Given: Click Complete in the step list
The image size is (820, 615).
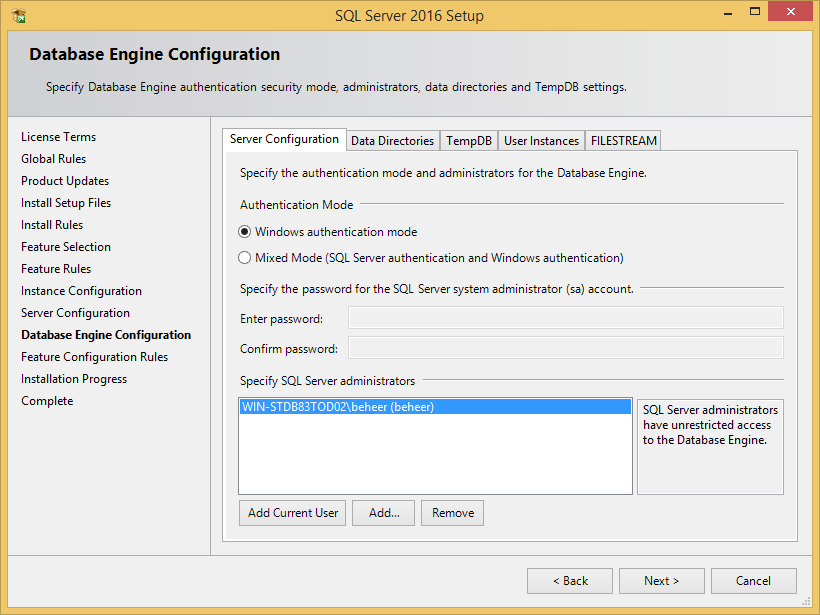Looking at the screenshot, I should pos(47,401).
